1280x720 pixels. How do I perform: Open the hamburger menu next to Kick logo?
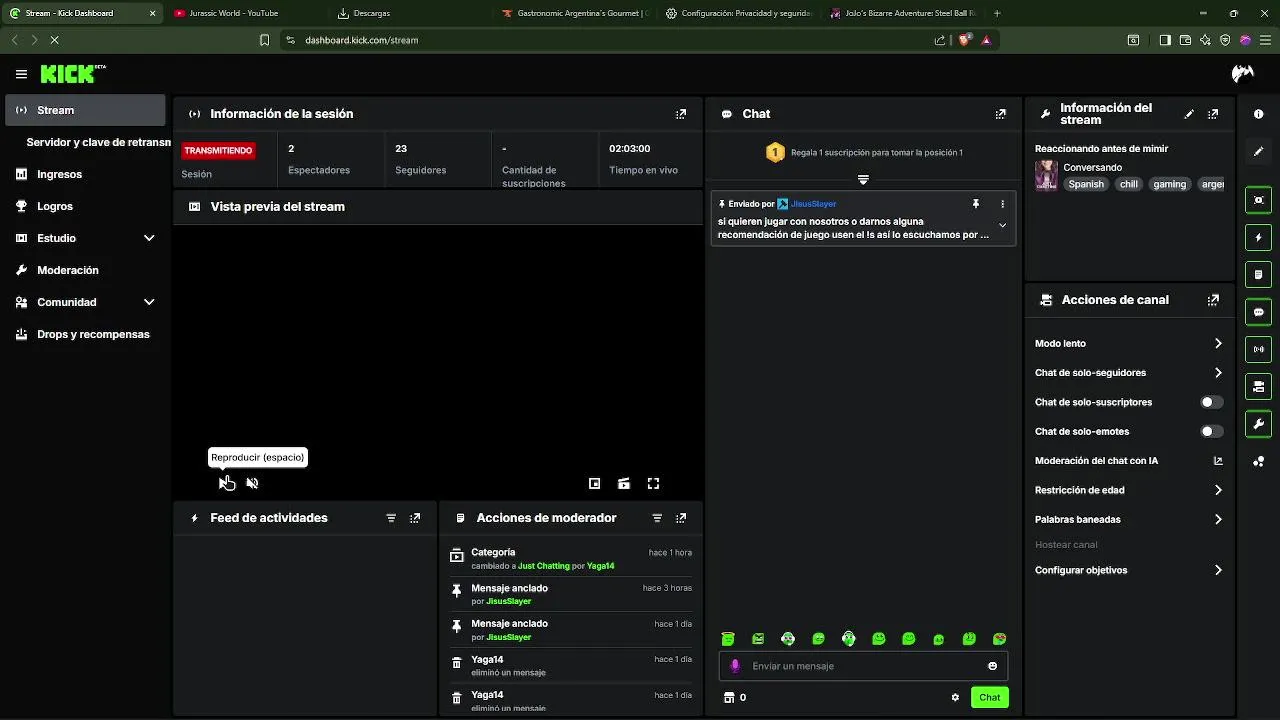21,74
